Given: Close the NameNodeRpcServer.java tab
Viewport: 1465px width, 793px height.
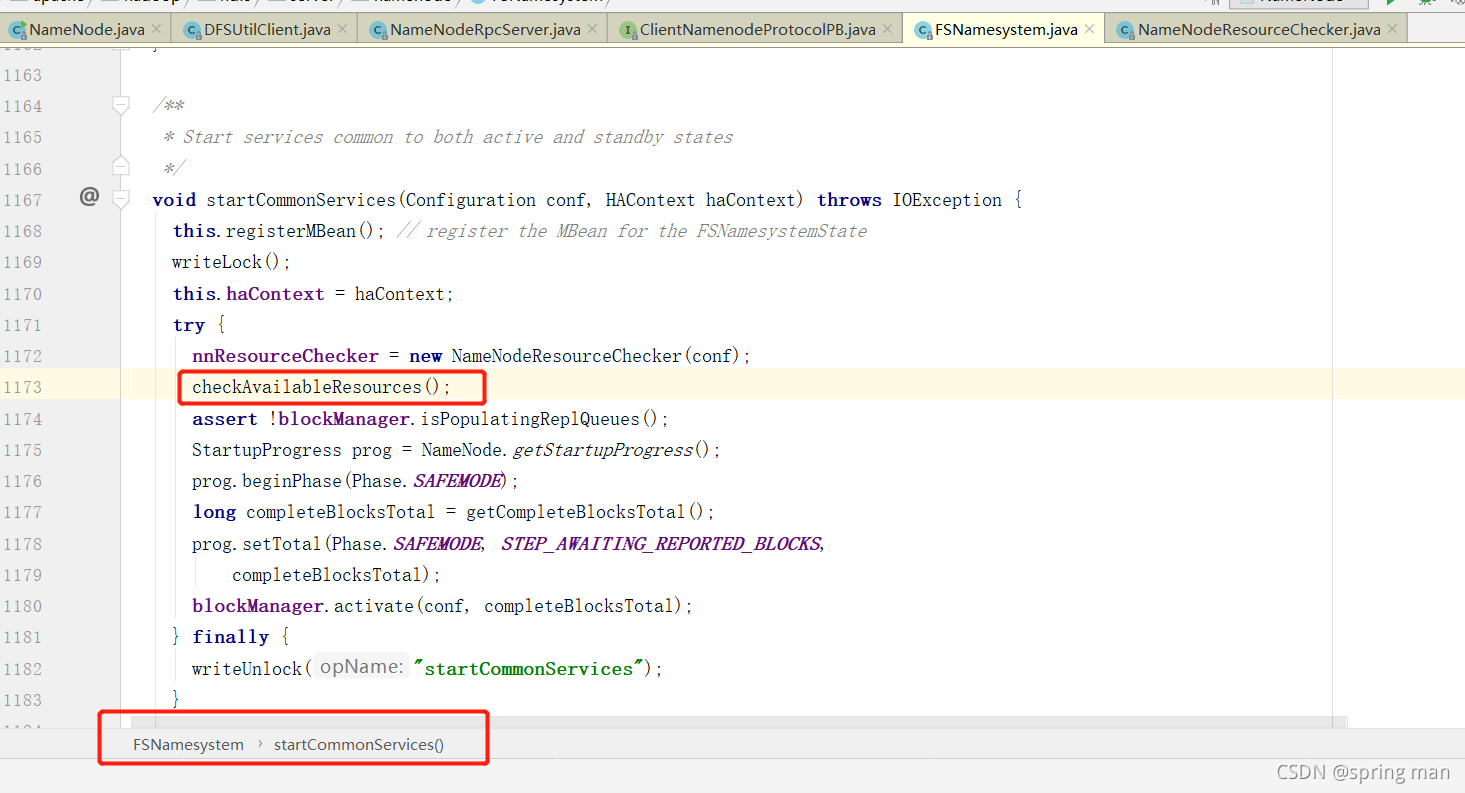Looking at the screenshot, I should [x=592, y=30].
